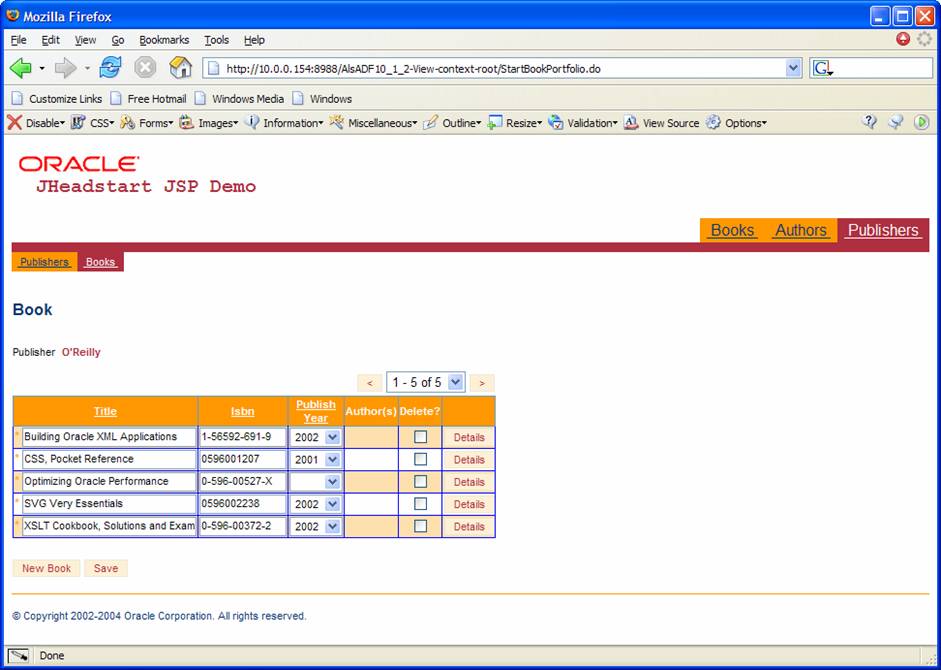Click the browser Back arrow button
Screen dimensions: 941x670
point(21,68)
